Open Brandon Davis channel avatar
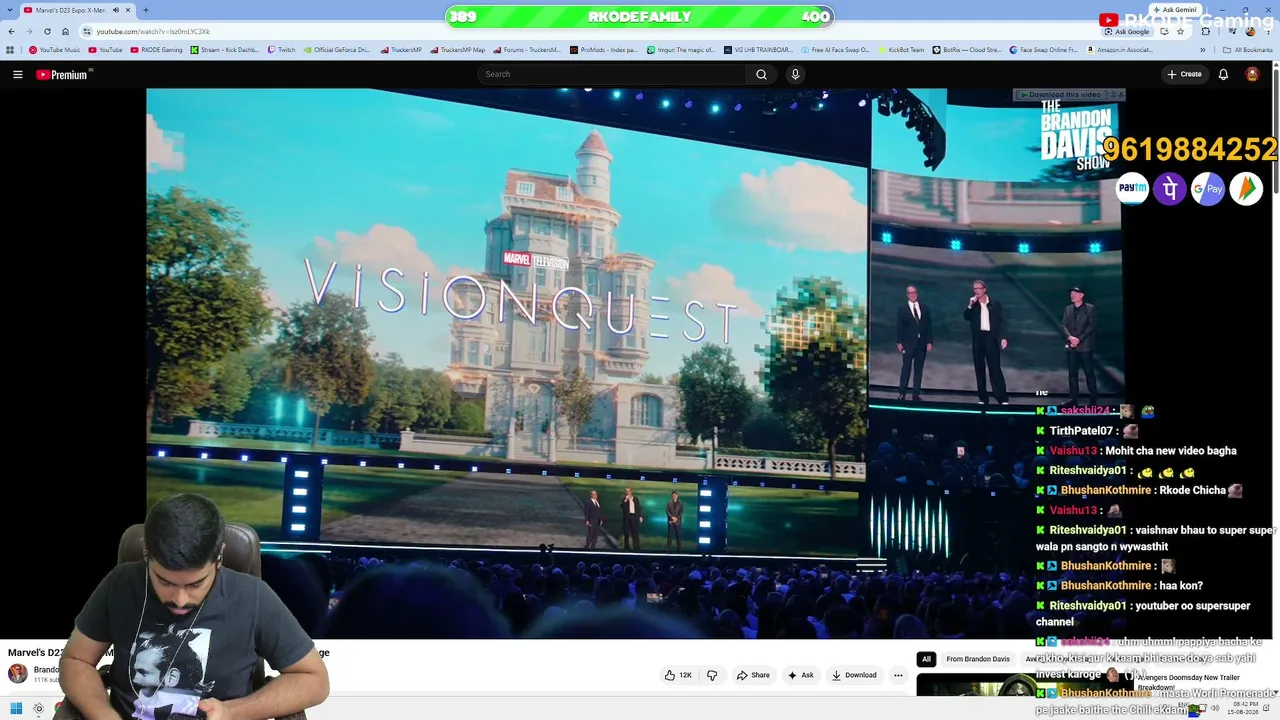This screenshot has width=1280, height=720. tap(18, 674)
